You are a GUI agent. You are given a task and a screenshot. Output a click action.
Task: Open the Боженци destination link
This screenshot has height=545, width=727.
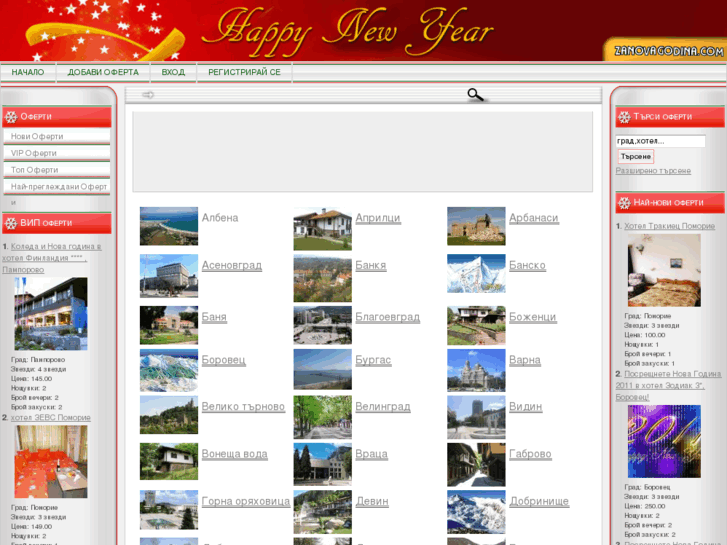tap(532, 317)
